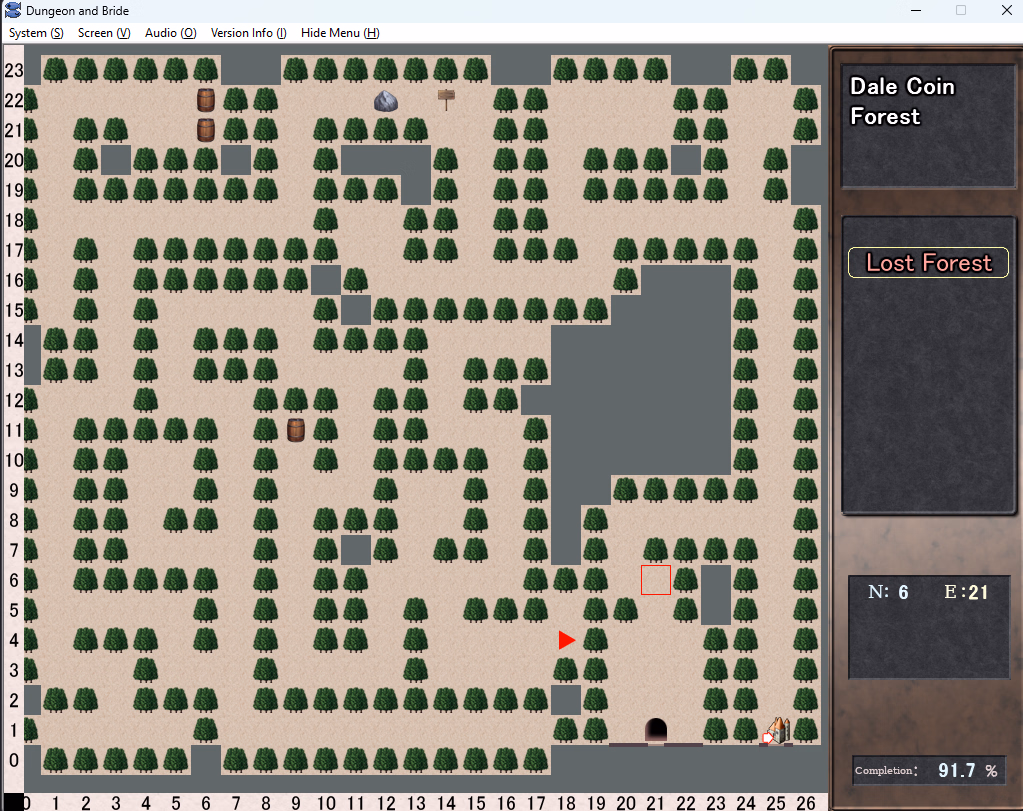Click the Dale Coin Forest title panel
This screenshot has width=1023, height=811.
coord(928,126)
